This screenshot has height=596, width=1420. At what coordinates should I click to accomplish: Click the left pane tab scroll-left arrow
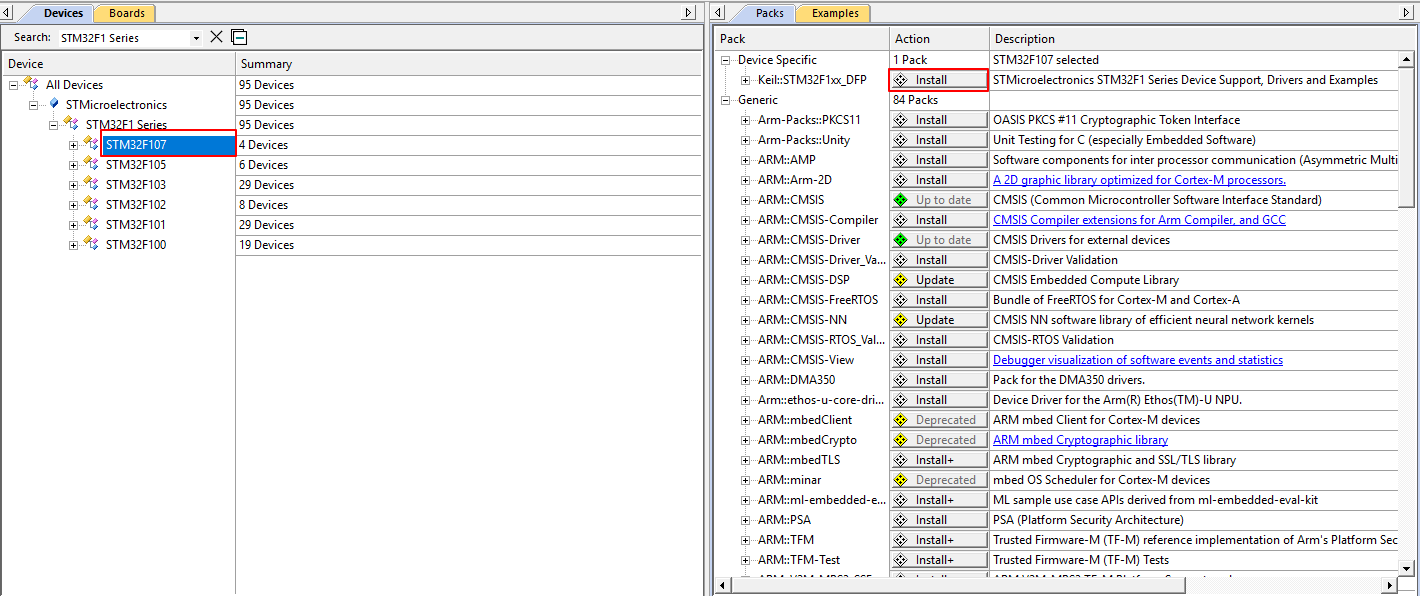pyautogui.click(x=9, y=13)
